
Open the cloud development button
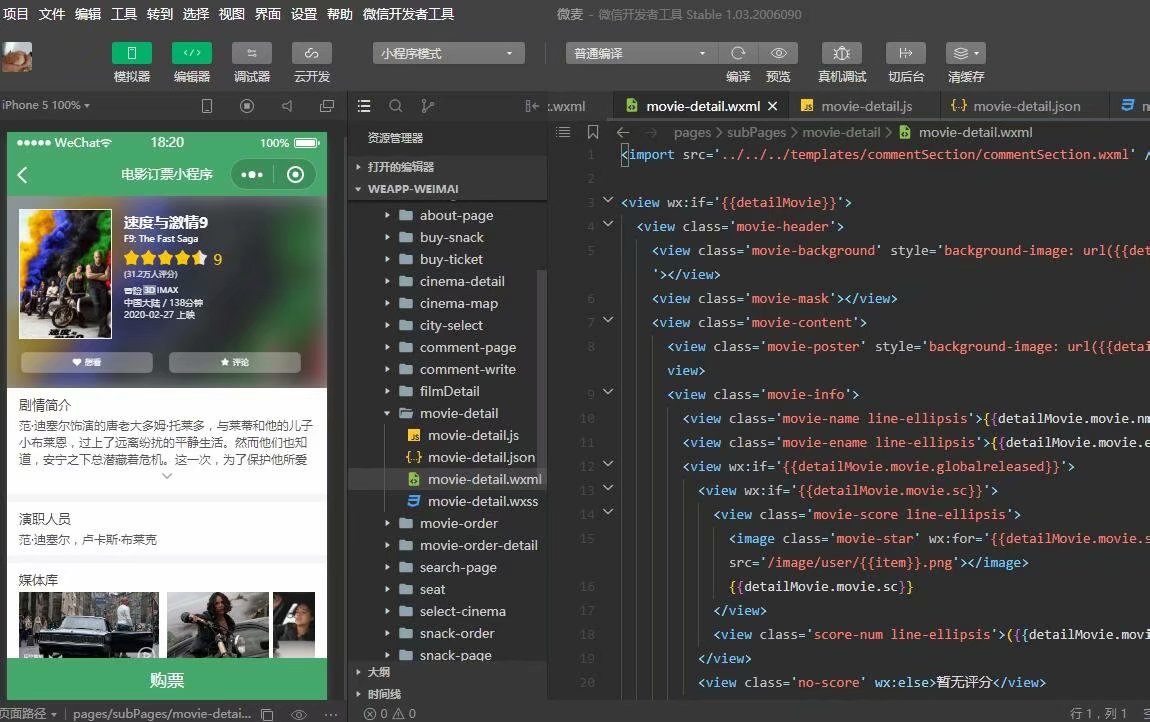tap(312, 54)
